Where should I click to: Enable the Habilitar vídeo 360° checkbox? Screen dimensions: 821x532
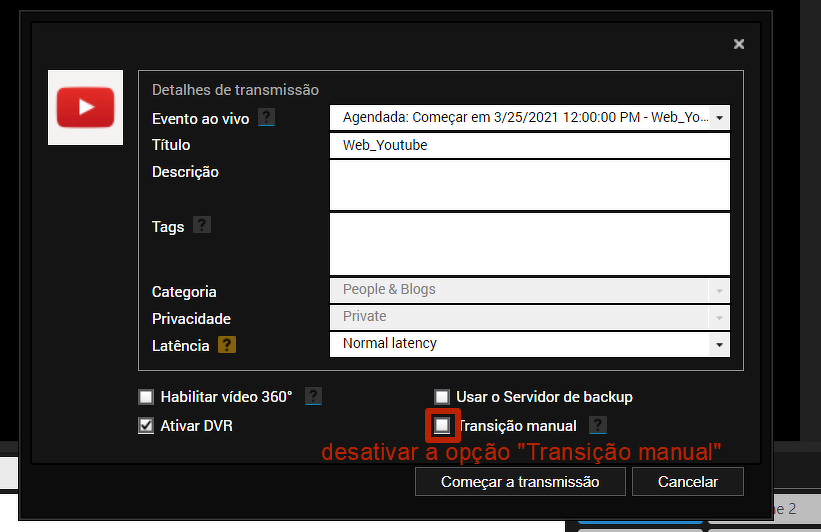click(x=146, y=397)
